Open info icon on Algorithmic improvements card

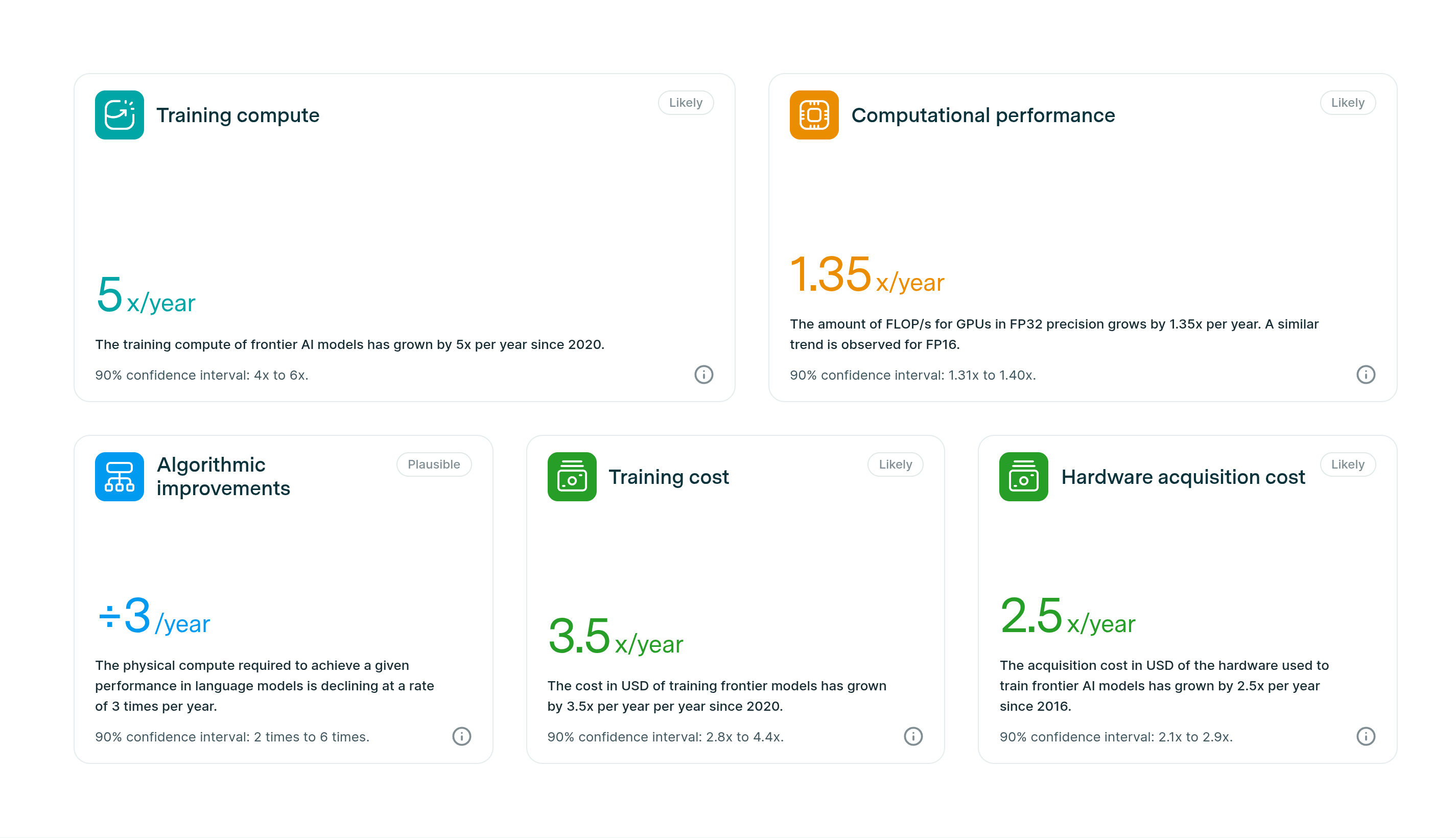tap(461, 736)
